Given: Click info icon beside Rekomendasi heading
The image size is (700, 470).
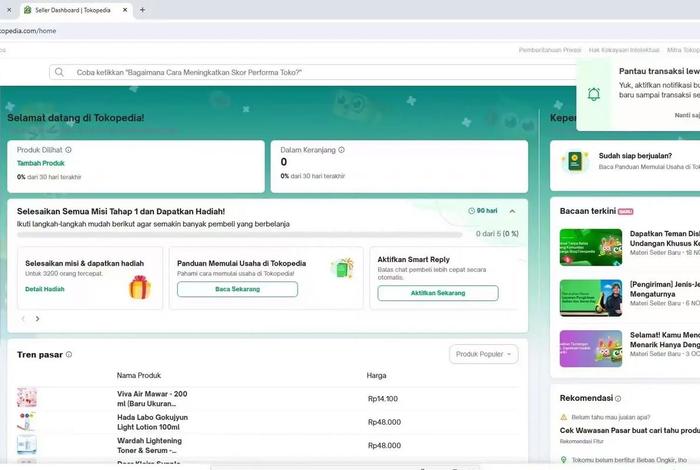Looking at the screenshot, I should [x=617, y=398].
